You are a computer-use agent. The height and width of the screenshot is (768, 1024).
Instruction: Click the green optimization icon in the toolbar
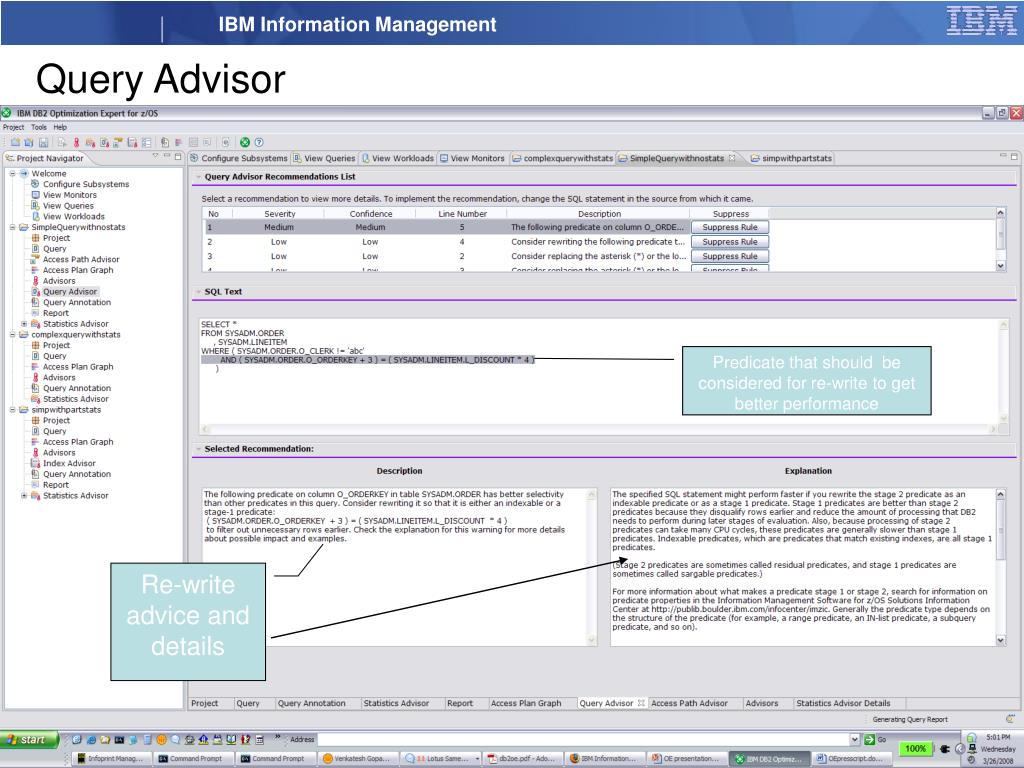[245, 142]
